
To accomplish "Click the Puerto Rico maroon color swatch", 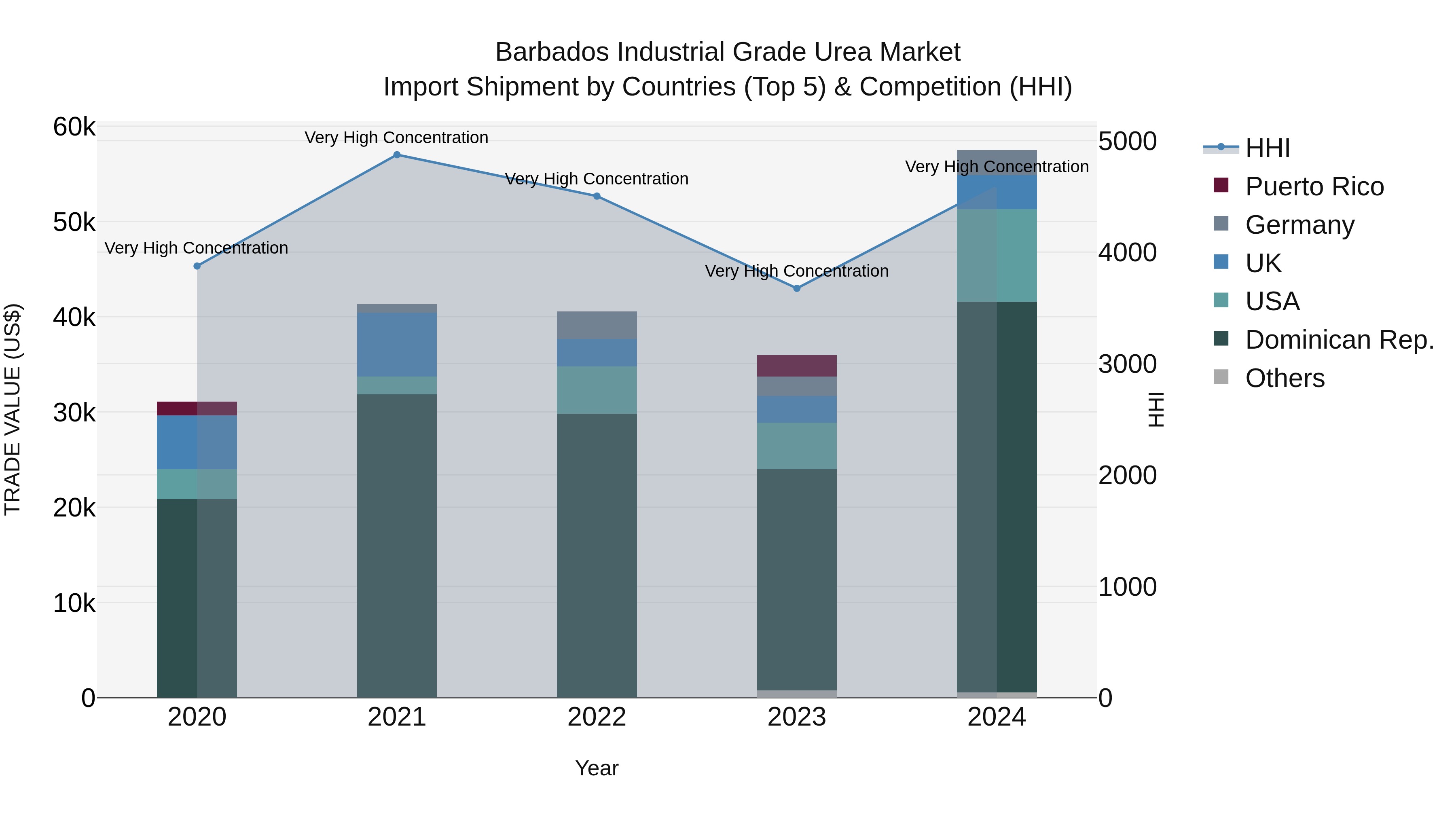I will (1221, 185).
